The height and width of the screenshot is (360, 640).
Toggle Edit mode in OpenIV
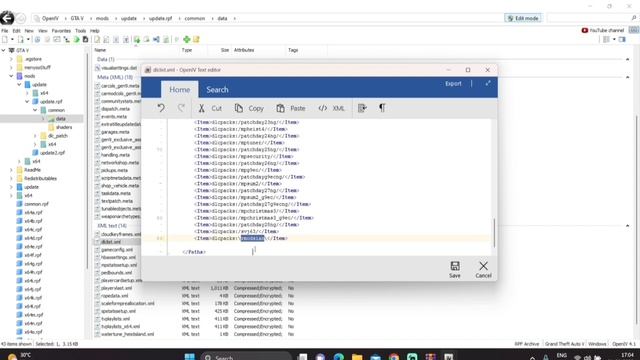523,18
